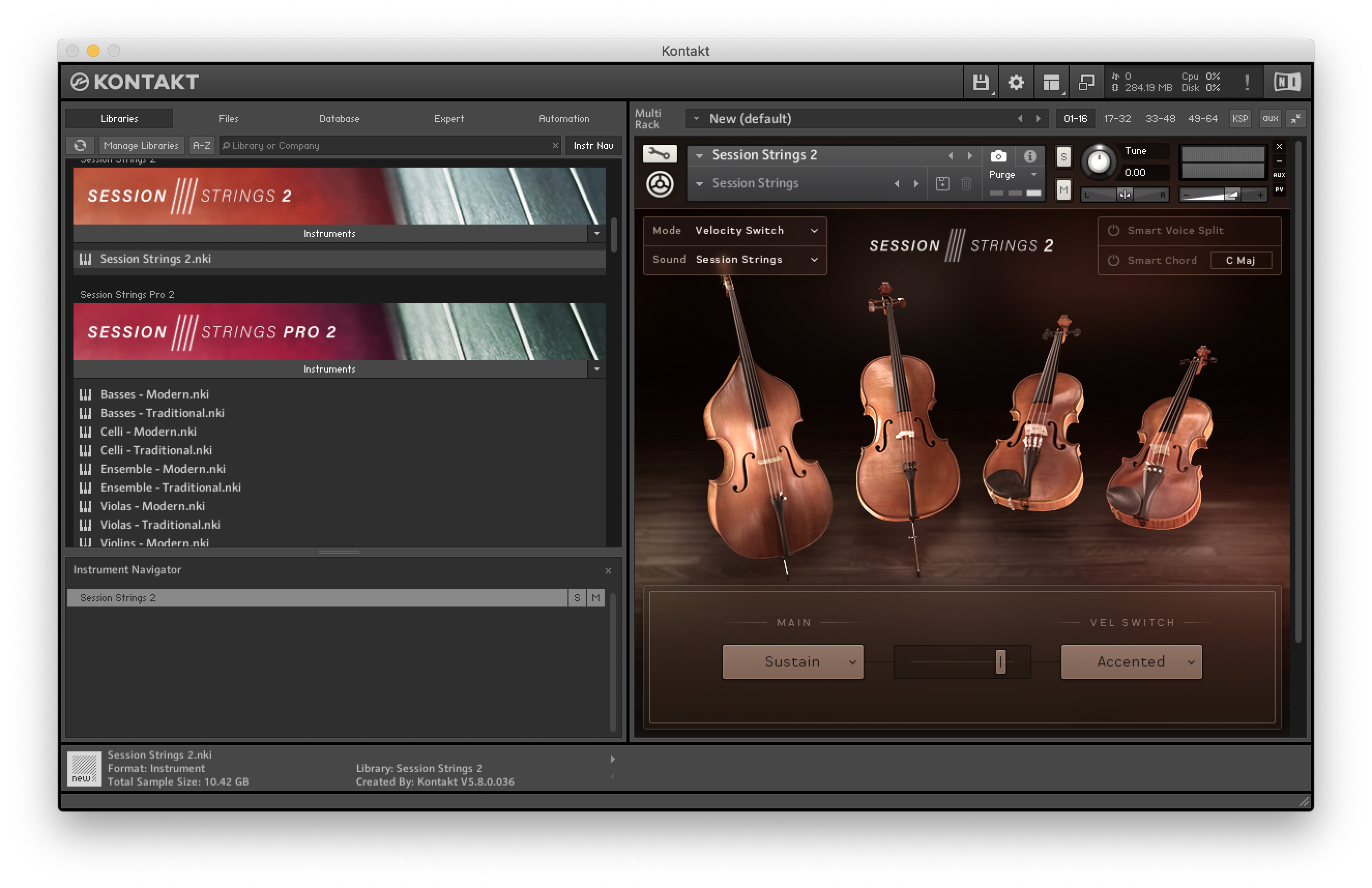Open instrument edit mode with wrench icon
The height and width of the screenshot is (888, 1372).
click(660, 153)
